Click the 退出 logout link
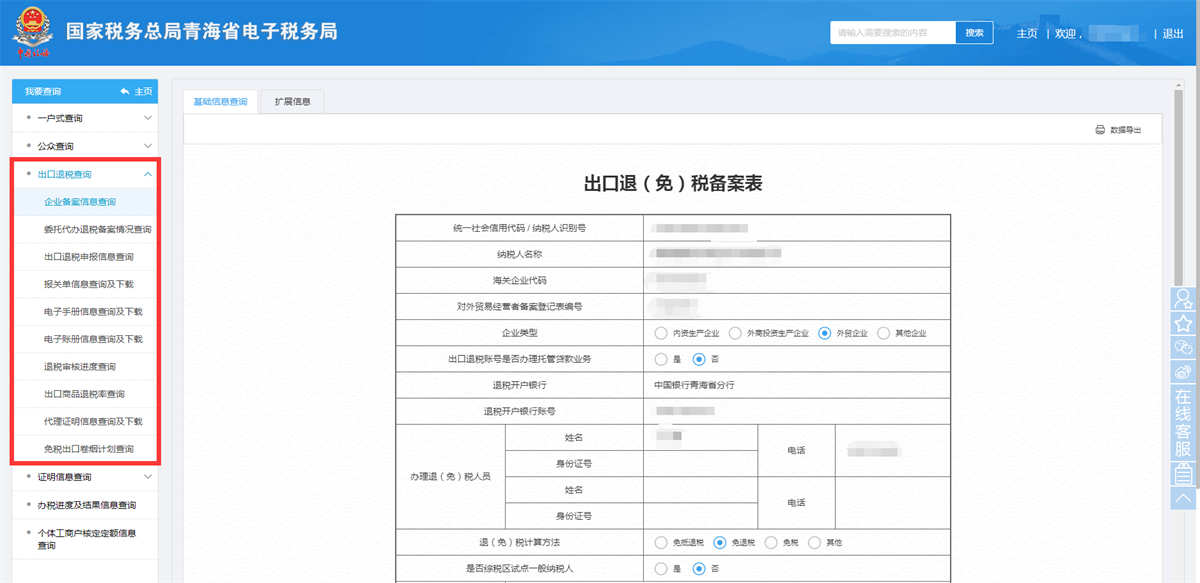The width and height of the screenshot is (1200, 583). 1173,34
